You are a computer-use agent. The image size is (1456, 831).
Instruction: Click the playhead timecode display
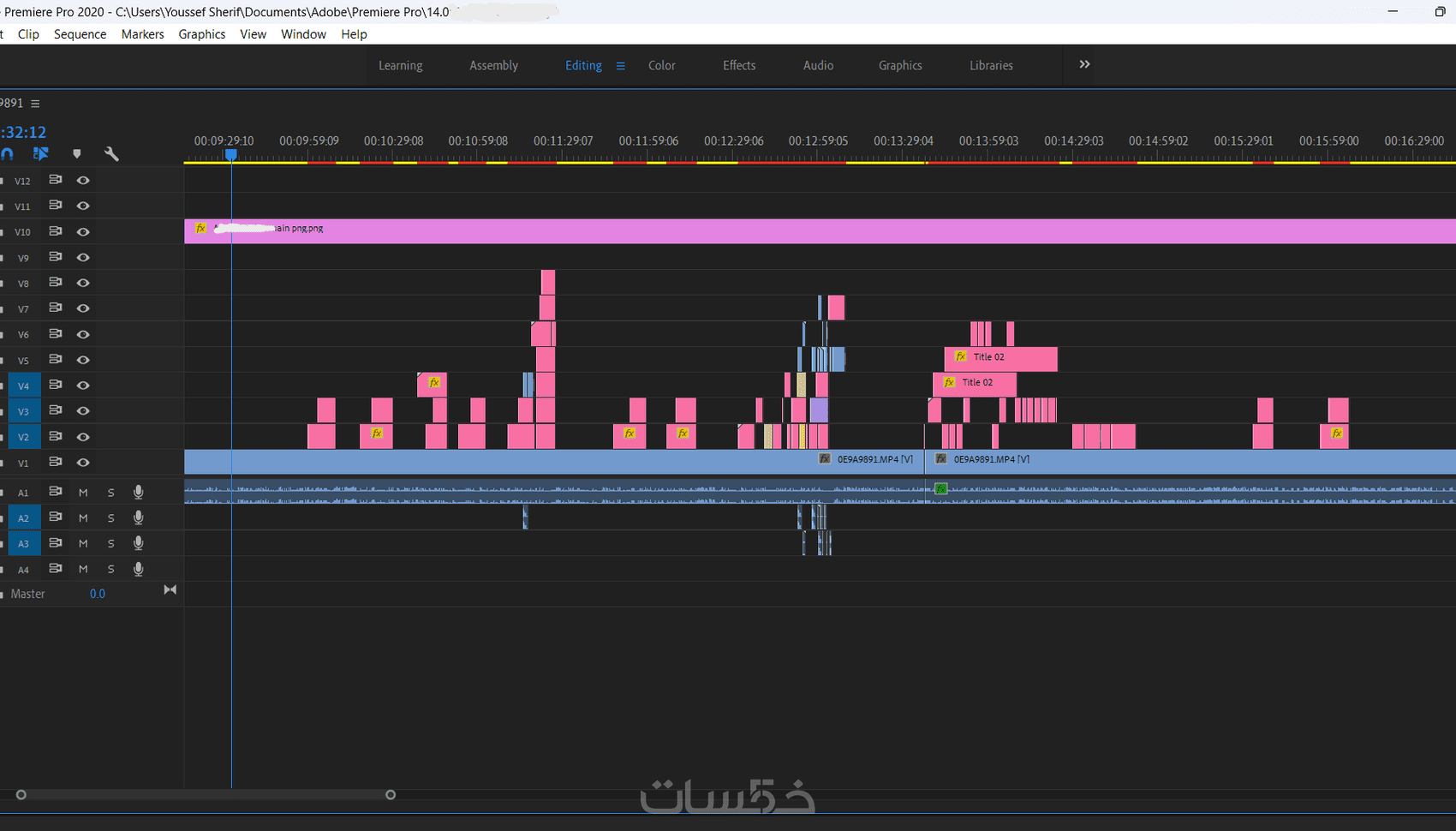pyautogui.click(x=23, y=132)
